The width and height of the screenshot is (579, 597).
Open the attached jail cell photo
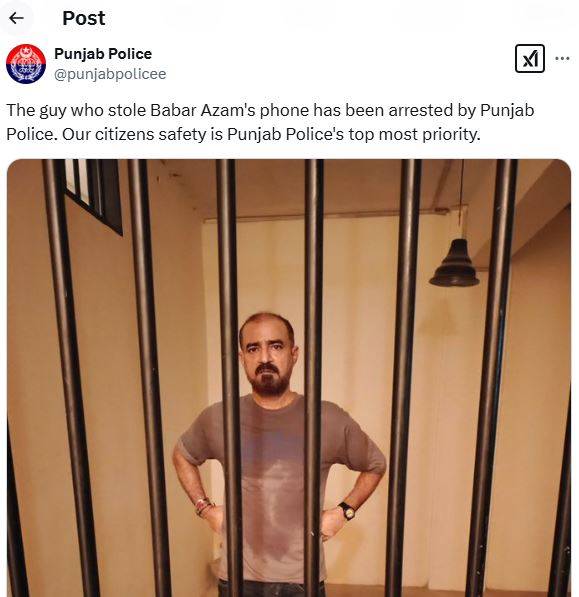point(289,378)
